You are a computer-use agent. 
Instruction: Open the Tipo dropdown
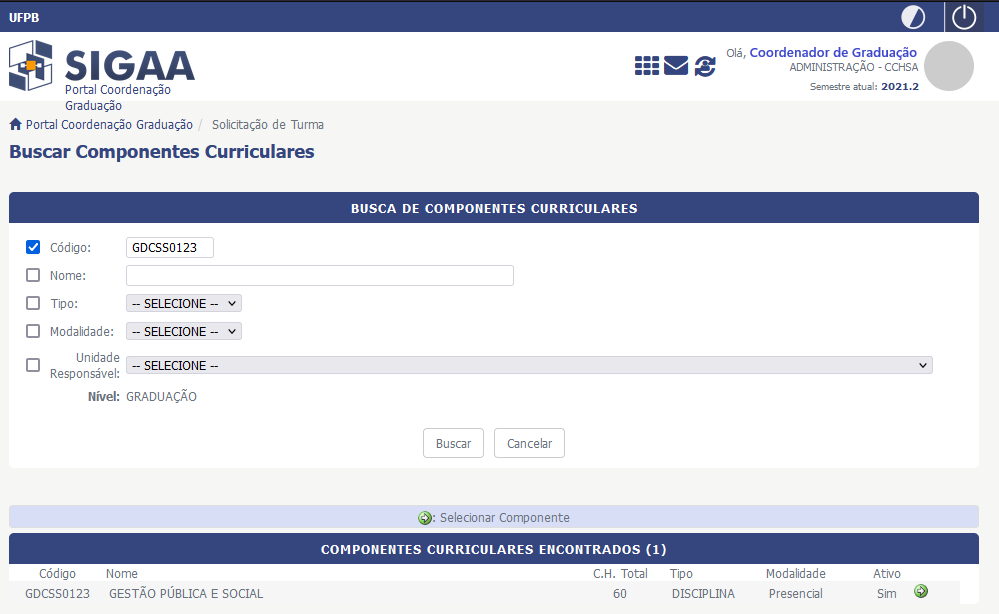click(x=183, y=304)
